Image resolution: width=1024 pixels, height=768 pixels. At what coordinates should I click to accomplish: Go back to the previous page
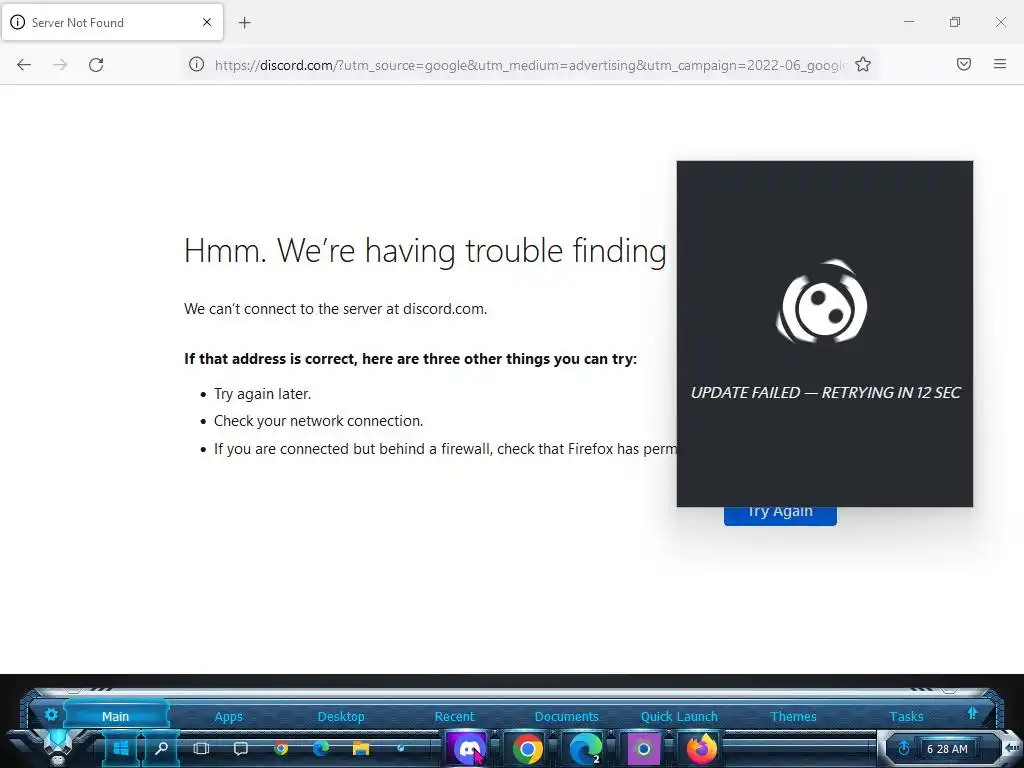click(24, 65)
